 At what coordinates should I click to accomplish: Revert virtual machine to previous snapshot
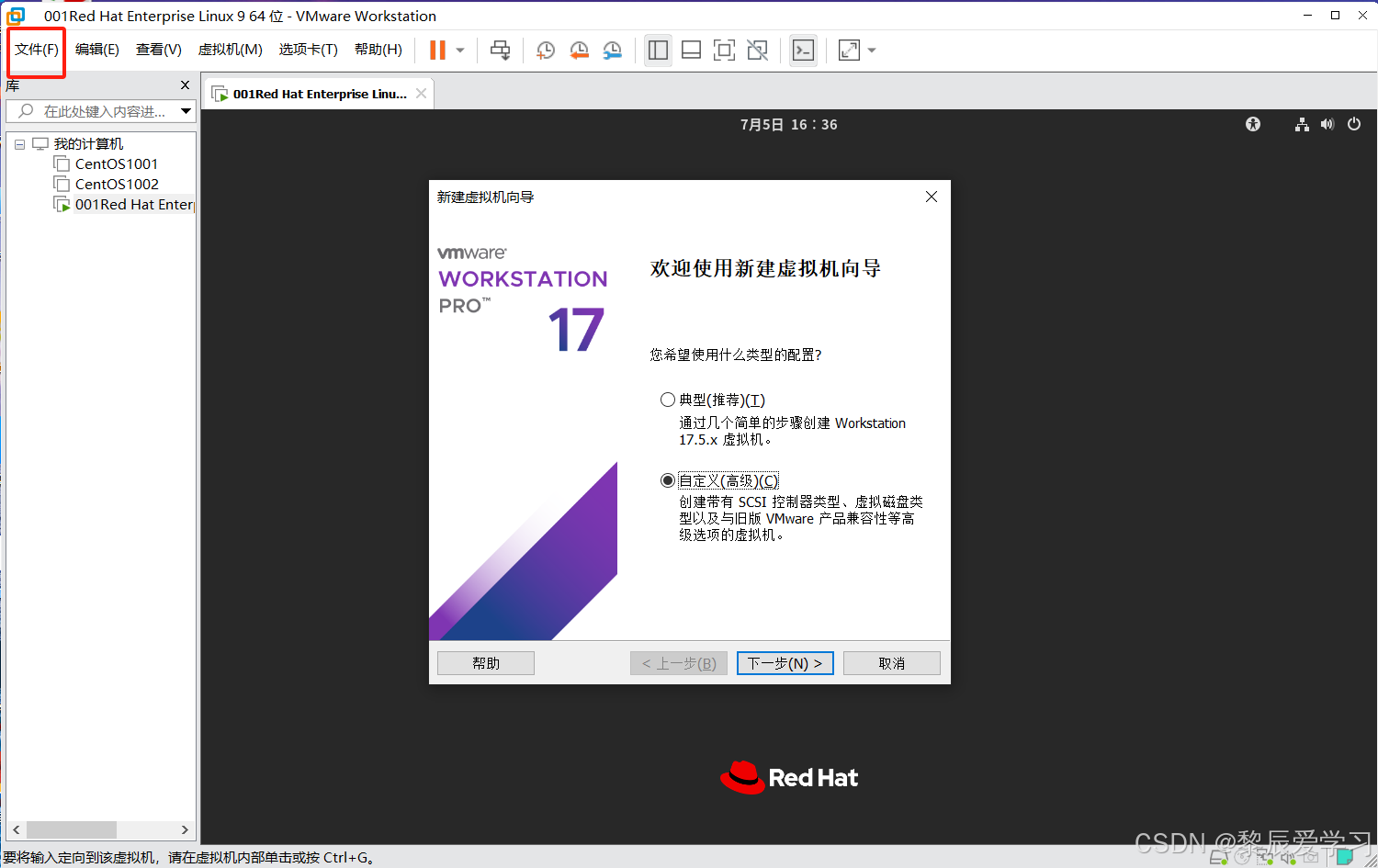tap(579, 51)
